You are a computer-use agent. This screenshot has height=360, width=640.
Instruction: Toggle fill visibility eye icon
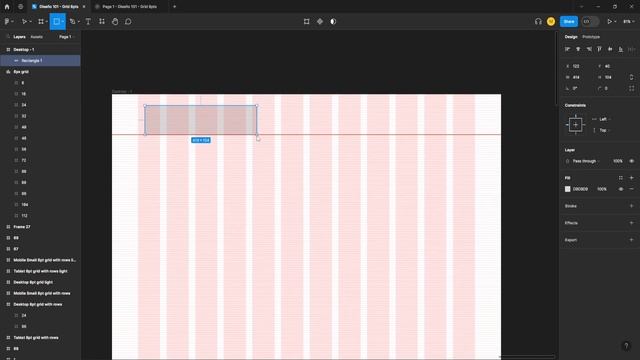click(x=620, y=189)
